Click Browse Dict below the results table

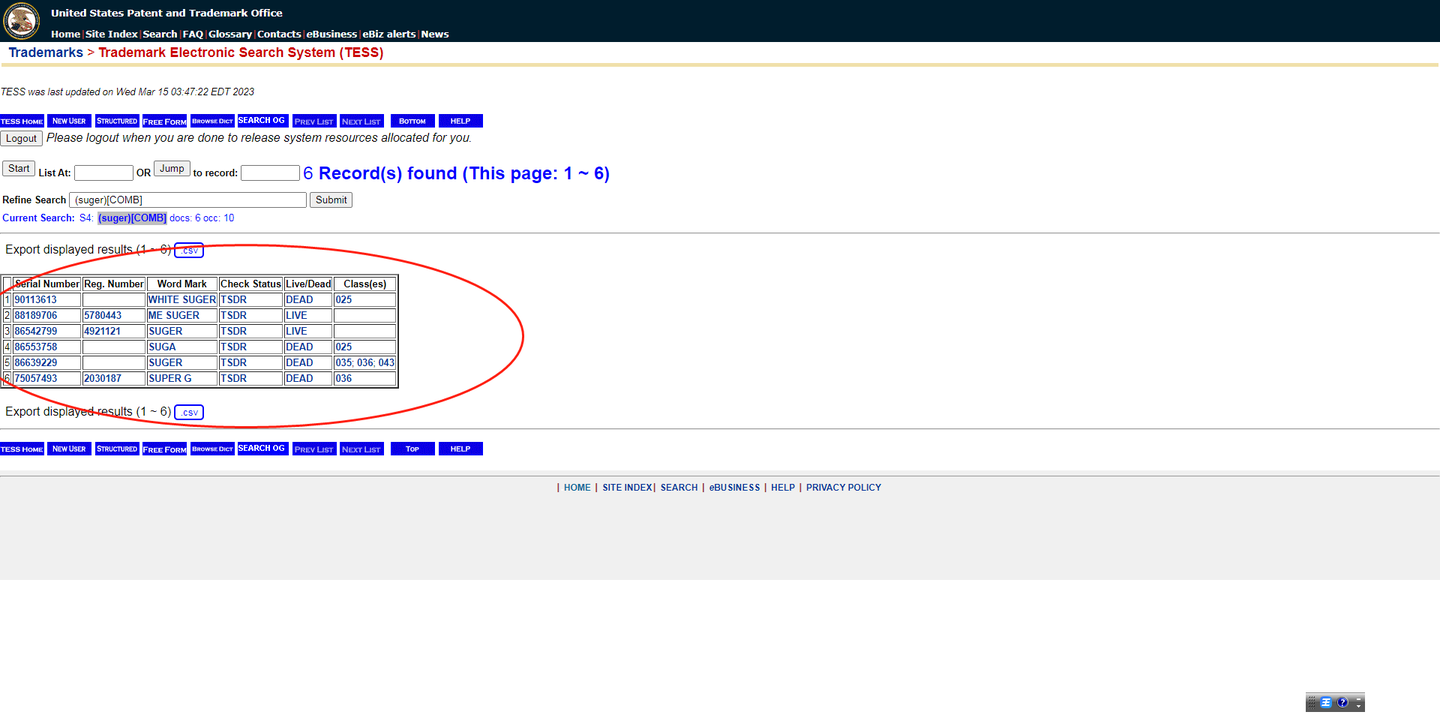pyautogui.click(x=213, y=449)
